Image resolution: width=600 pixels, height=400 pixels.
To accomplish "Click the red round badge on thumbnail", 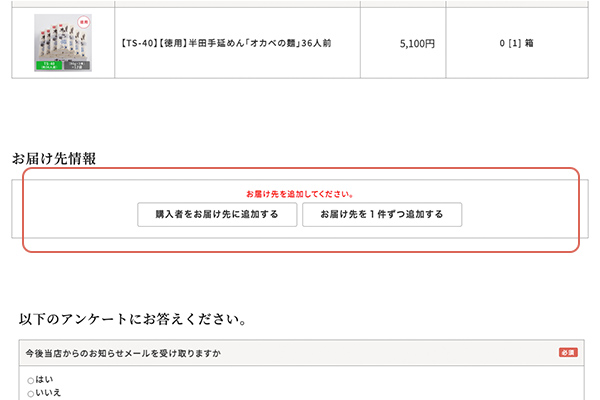I will [83, 21].
